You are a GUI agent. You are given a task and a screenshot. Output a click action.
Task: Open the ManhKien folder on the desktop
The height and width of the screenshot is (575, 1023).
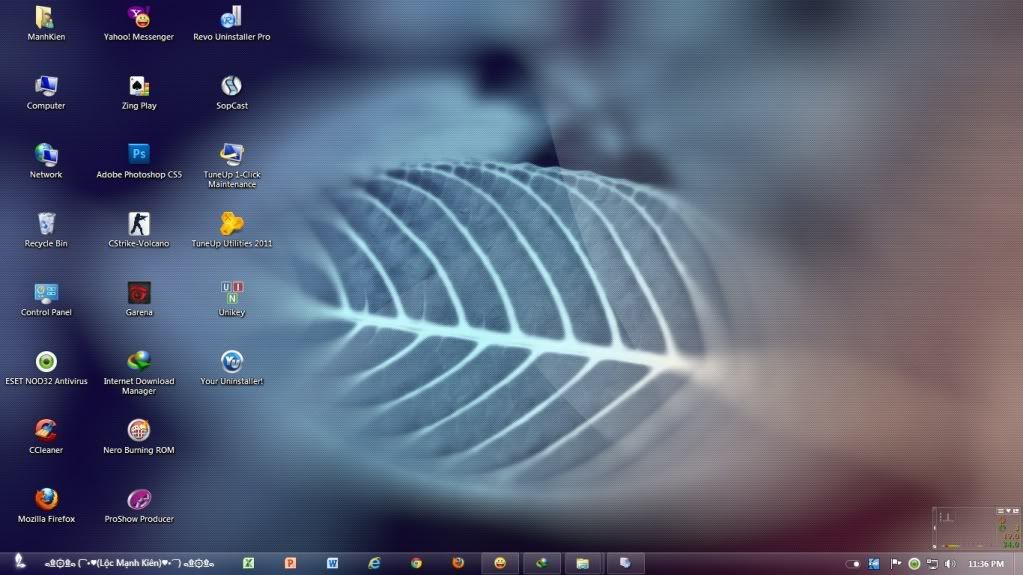(46, 23)
